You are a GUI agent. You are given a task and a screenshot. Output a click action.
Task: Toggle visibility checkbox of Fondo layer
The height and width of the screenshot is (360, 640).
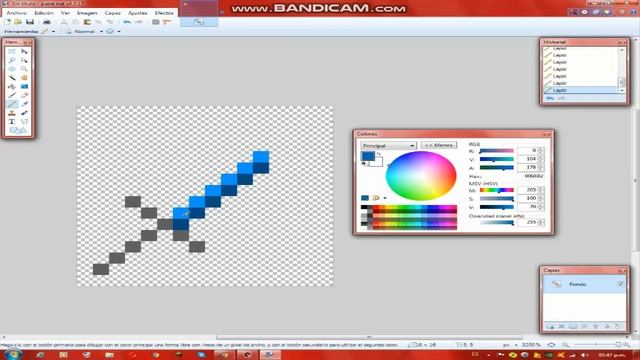coord(620,284)
